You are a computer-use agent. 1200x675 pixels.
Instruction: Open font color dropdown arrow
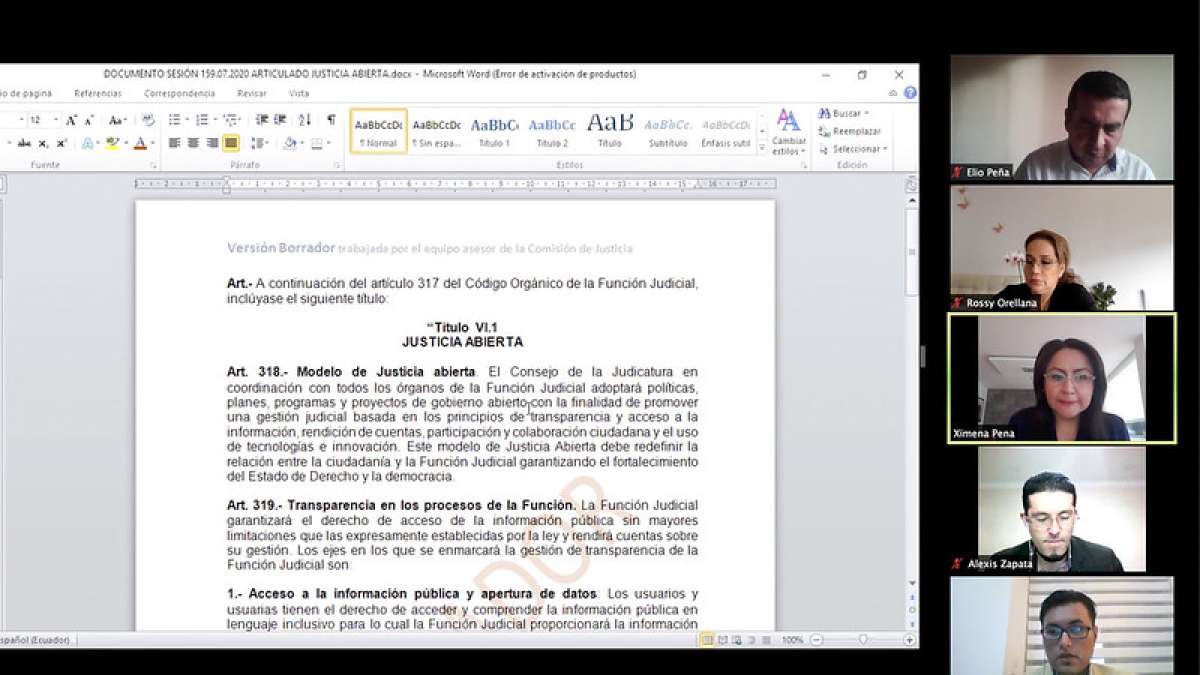(153, 143)
